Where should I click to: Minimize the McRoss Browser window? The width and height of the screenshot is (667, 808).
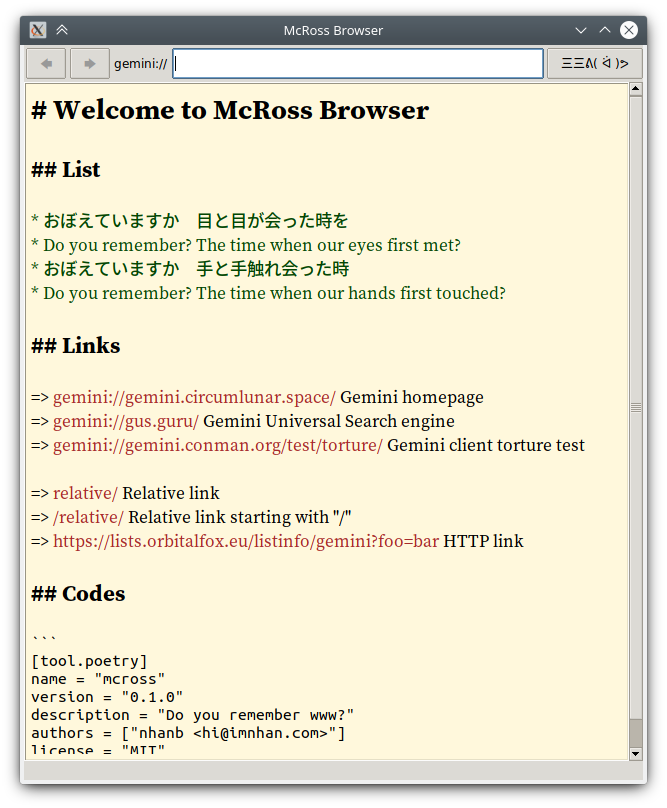(582, 30)
